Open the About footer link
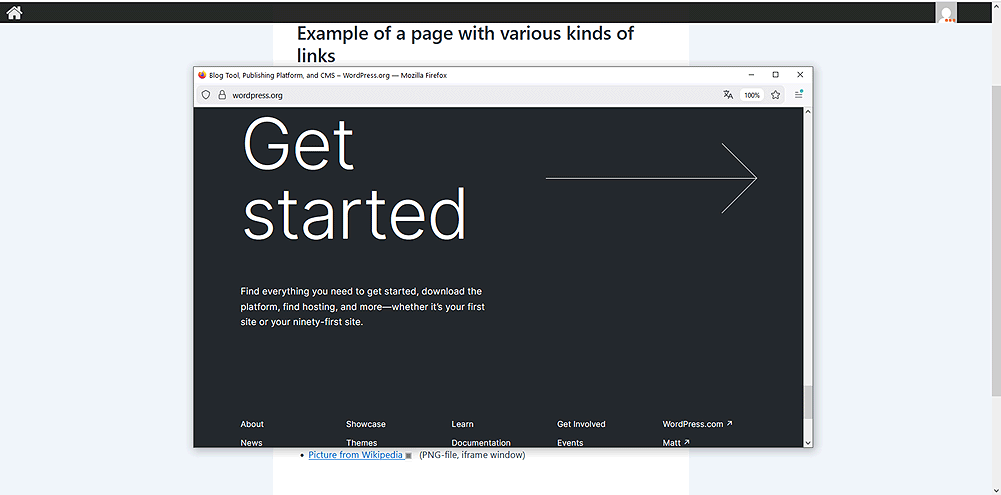 click(252, 424)
